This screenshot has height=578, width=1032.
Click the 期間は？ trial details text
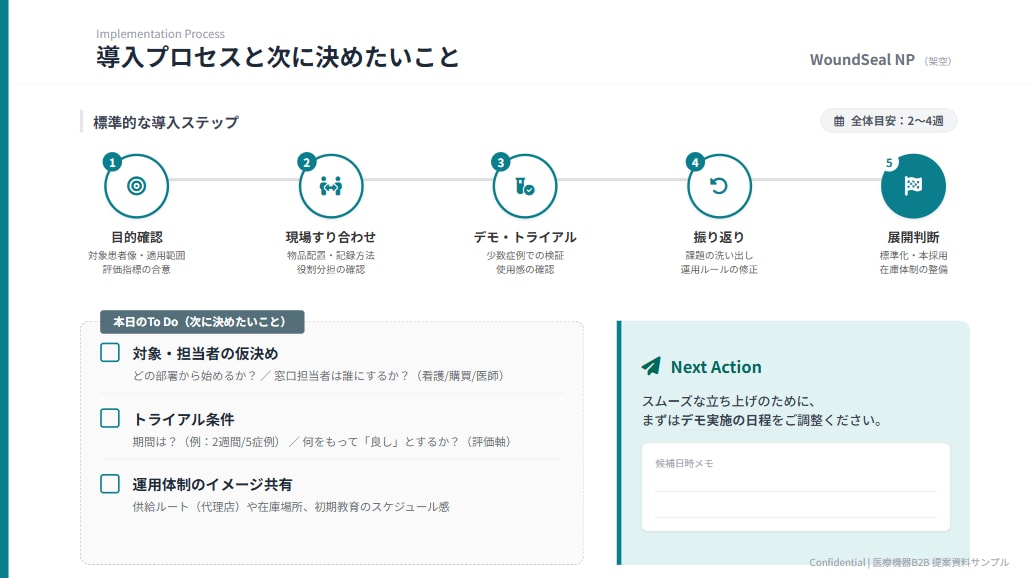tap(321, 442)
